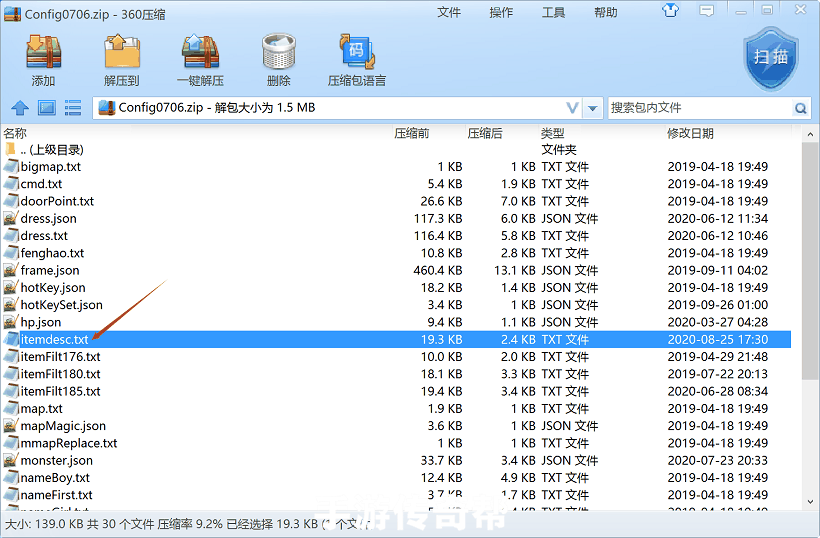The width and height of the screenshot is (820, 538).
Task: Select the ..(上级目录) parent directory row
Action: (x=396, y=150)
